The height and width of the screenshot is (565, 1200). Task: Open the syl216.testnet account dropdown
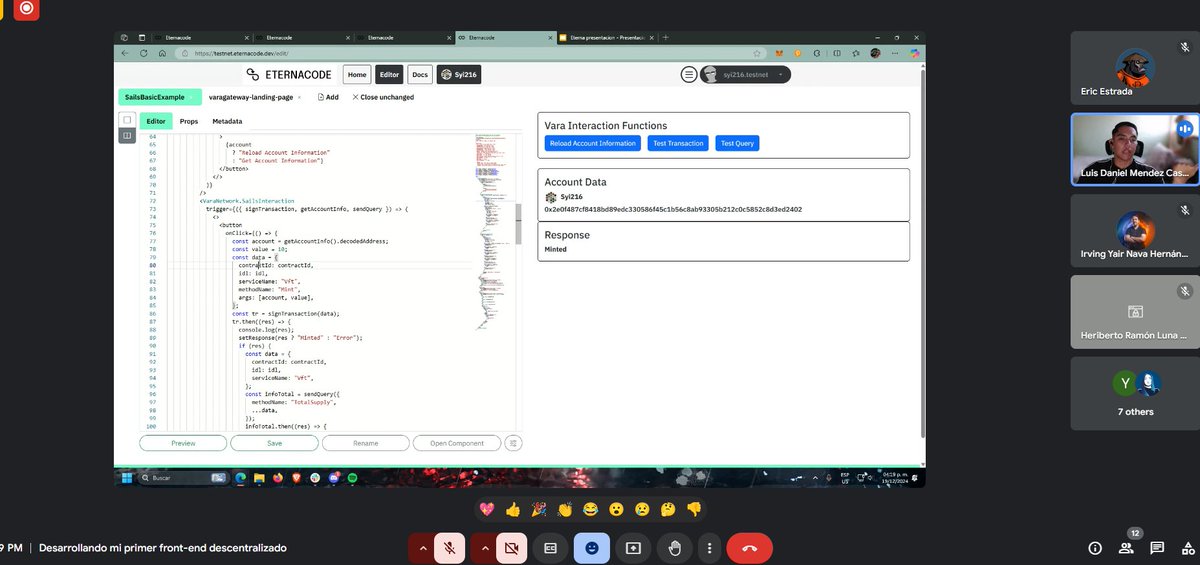point(745,74)
